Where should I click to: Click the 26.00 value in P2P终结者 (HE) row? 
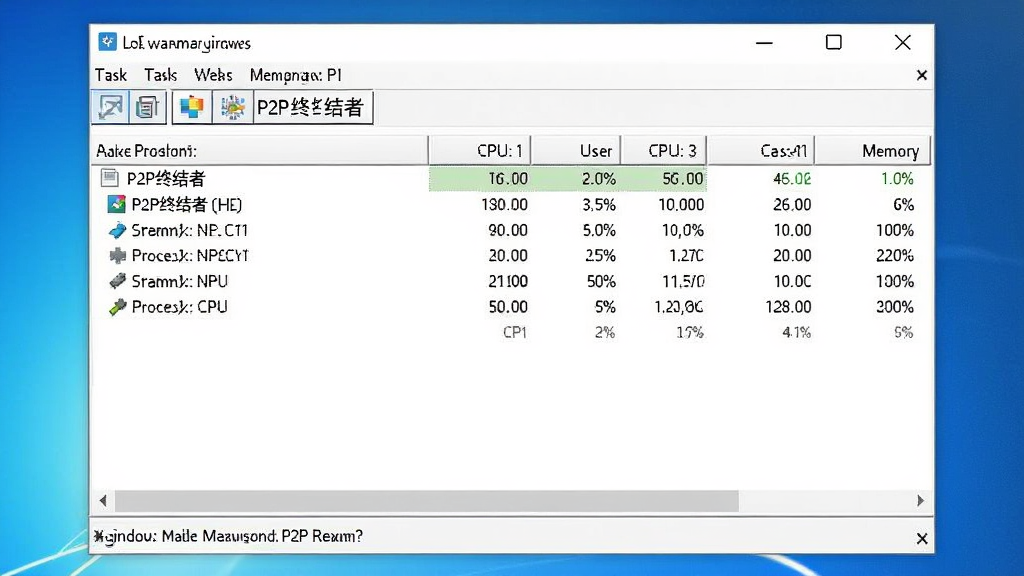click(792, 204)
